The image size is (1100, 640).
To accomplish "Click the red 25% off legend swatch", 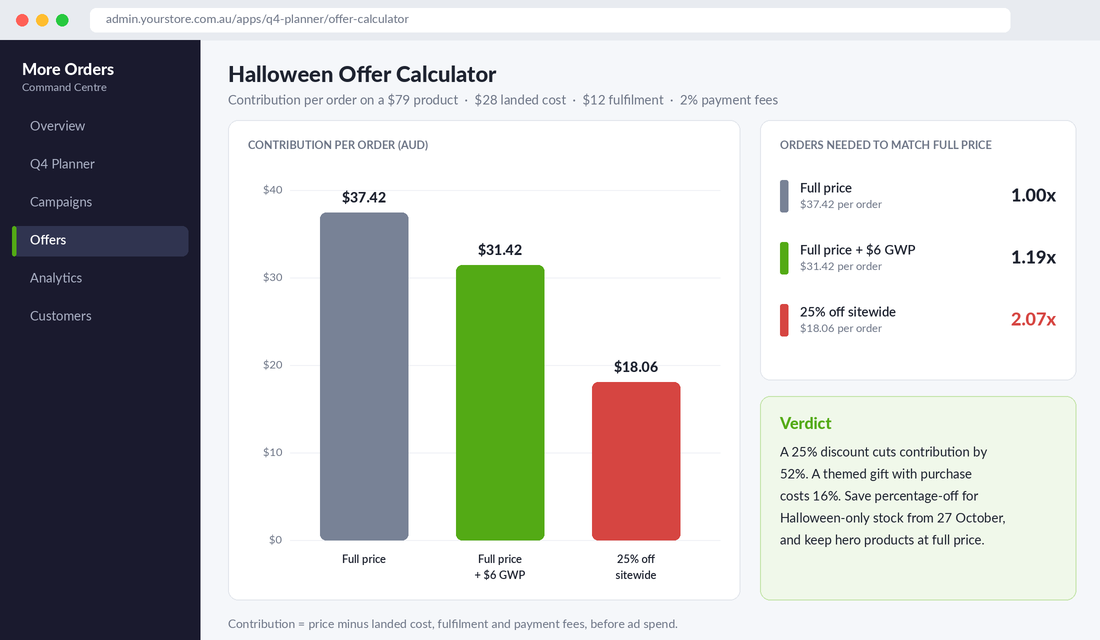I will tap(784, 320).
